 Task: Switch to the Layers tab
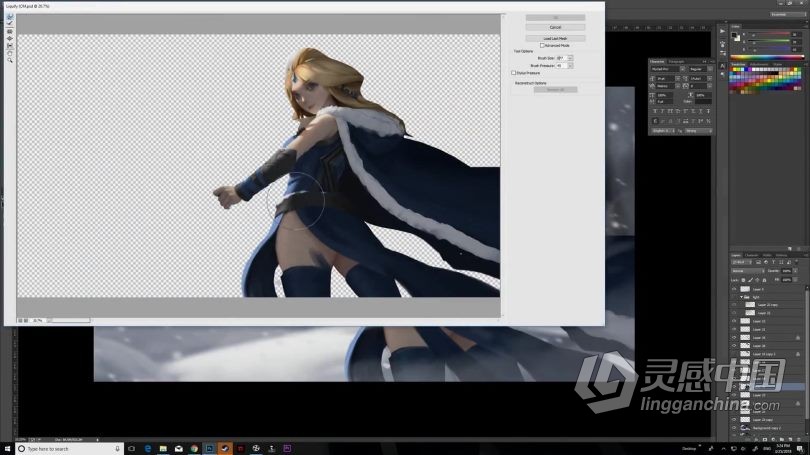pyautogui.click(x=736, y=255)
